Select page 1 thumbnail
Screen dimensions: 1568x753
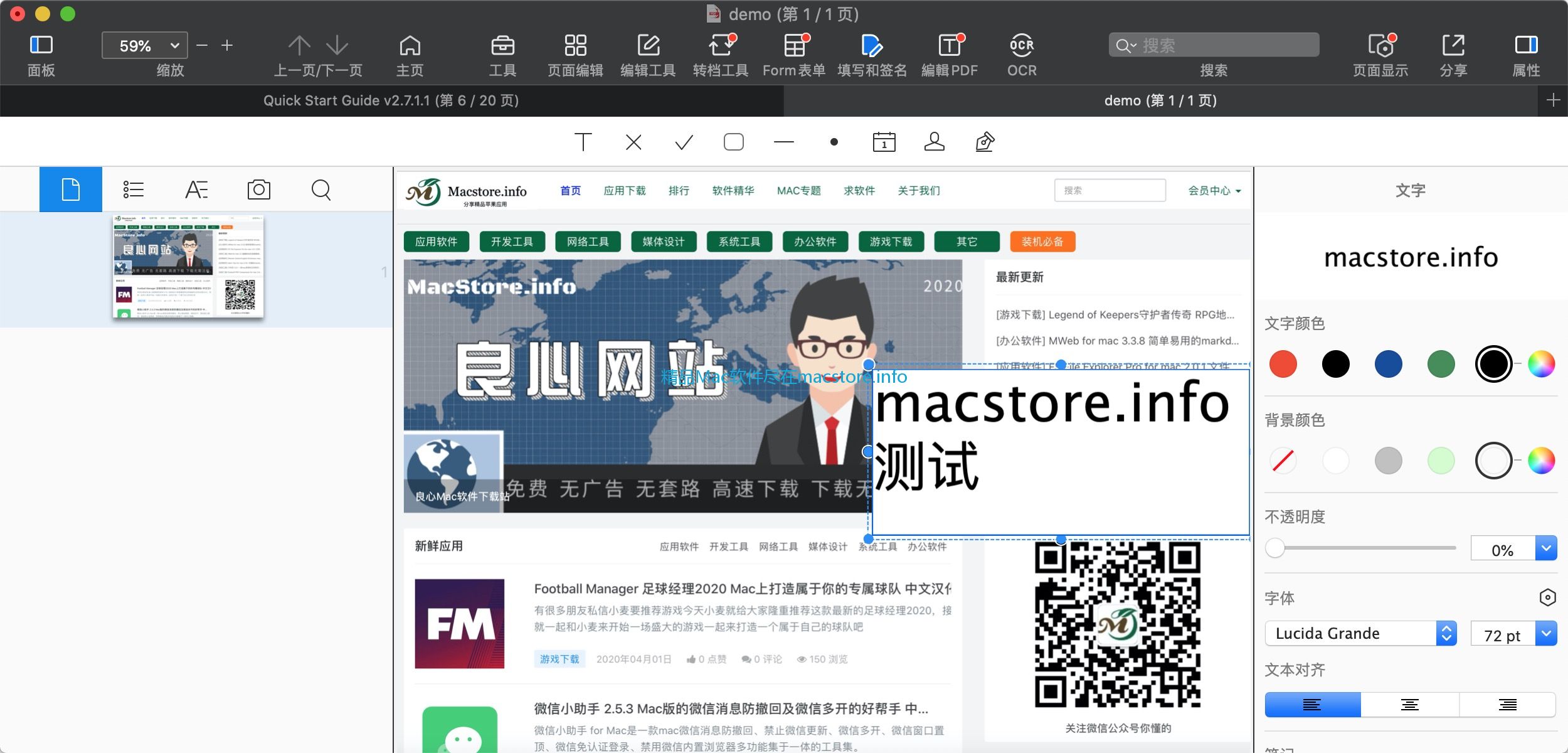[188, 267]
